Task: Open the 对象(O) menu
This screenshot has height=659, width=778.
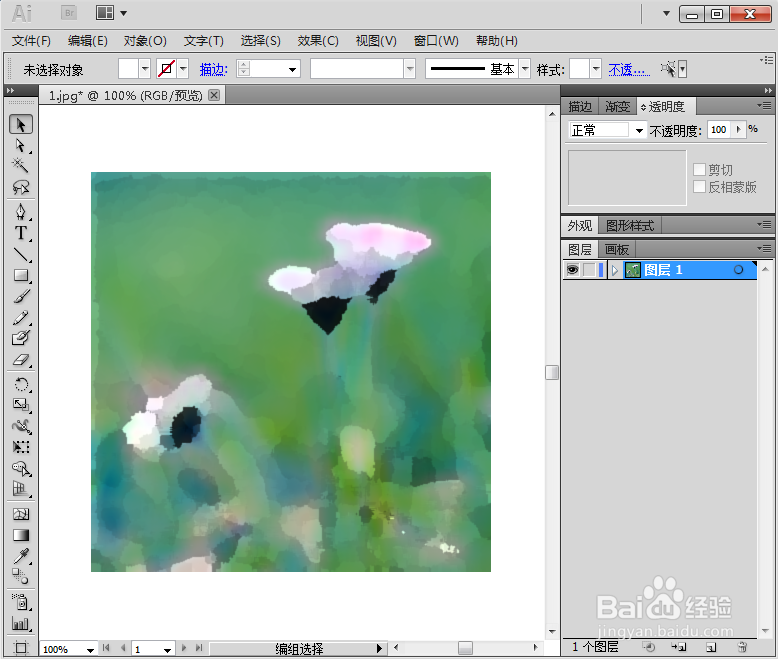Action: coord(145,41)
